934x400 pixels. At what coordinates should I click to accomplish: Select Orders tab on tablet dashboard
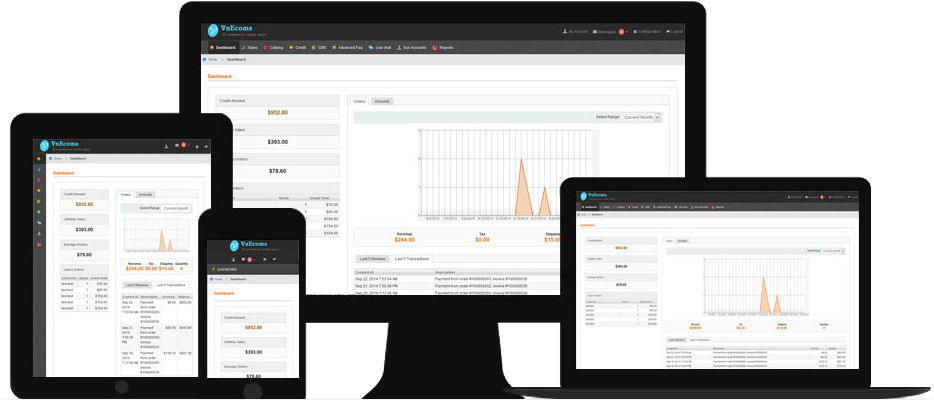point(126,195)
